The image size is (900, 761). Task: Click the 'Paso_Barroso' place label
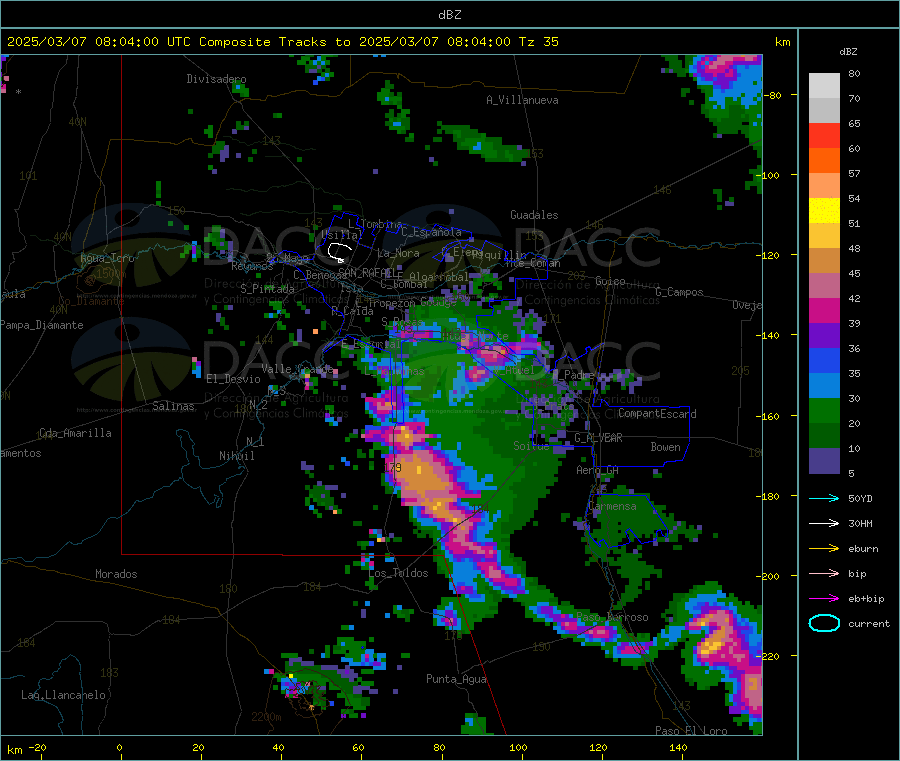(x=612, y=617)
